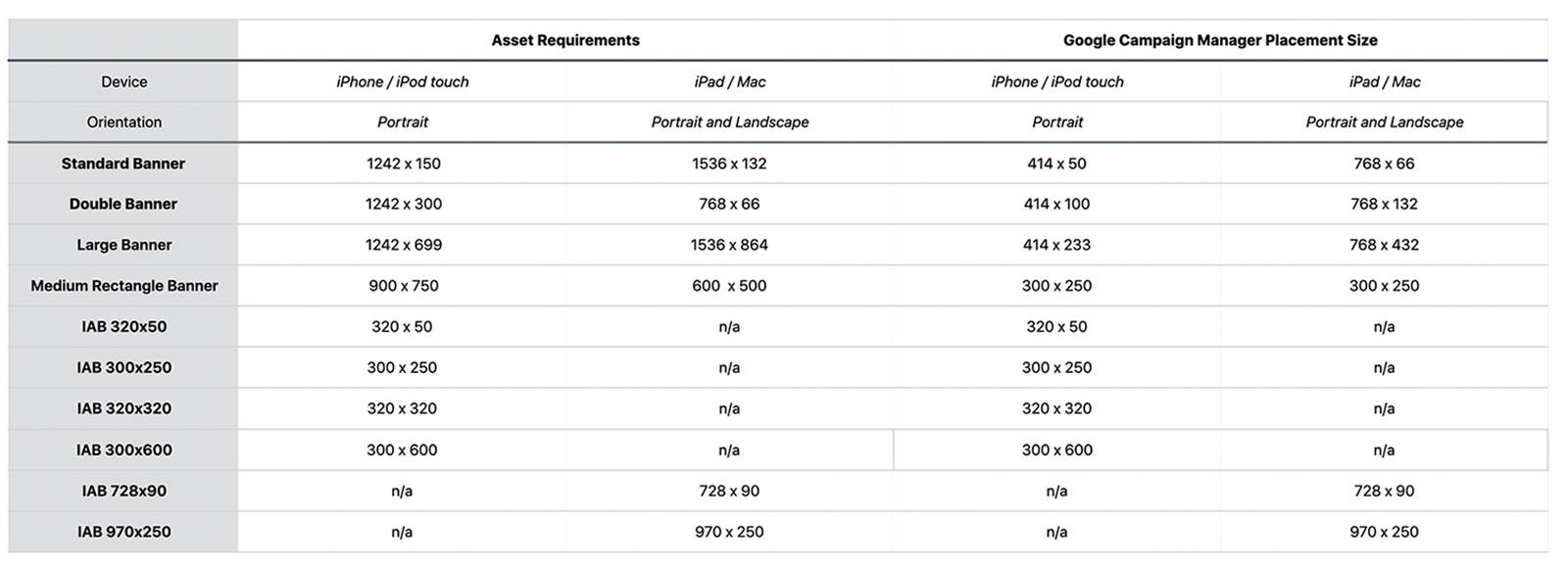Select the Google Campaign Manager Placement Size header
The image size is (1568, 564).
click(x=1220, y=40)
